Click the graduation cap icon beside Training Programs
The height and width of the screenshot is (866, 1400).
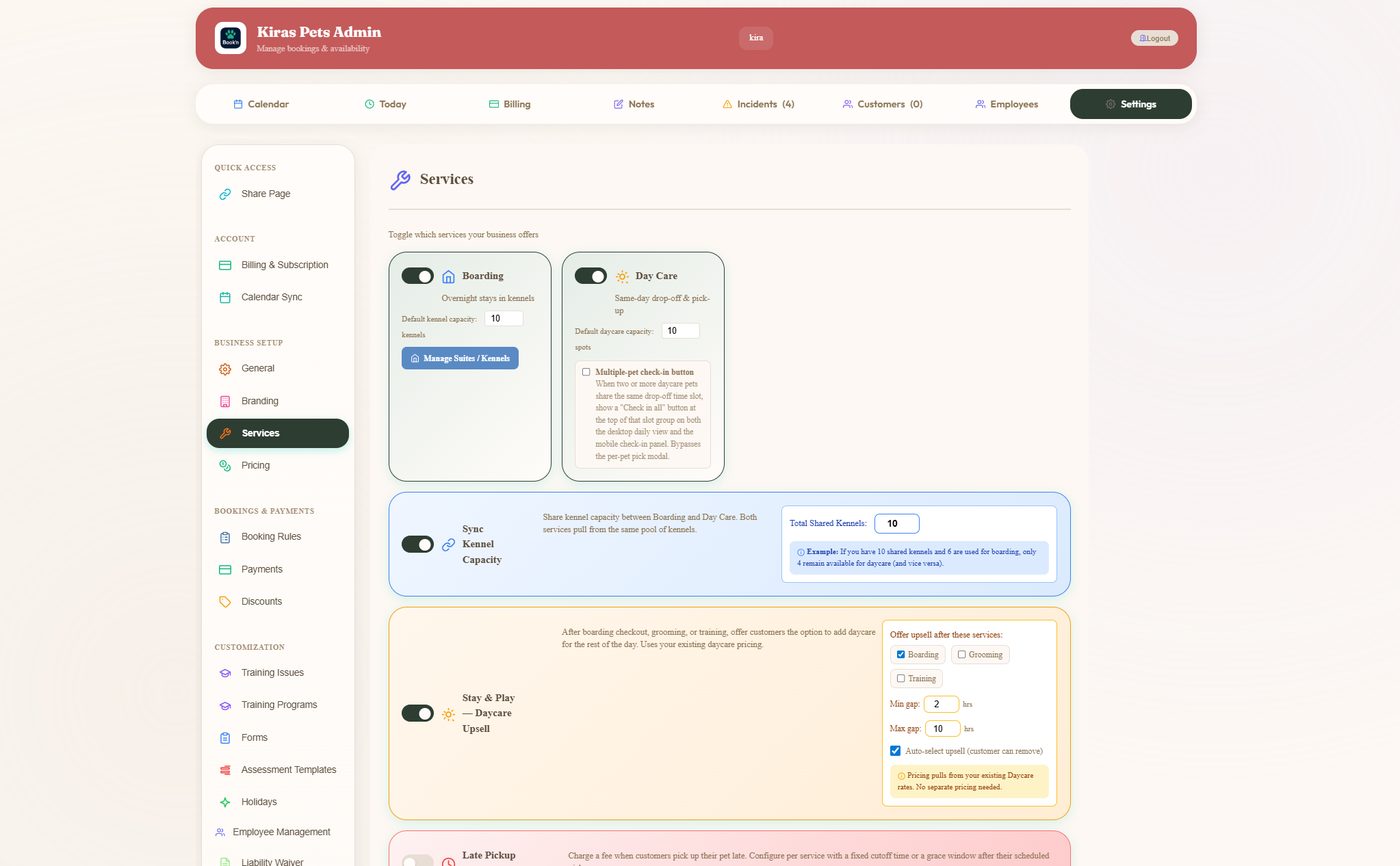coord(225,705)
